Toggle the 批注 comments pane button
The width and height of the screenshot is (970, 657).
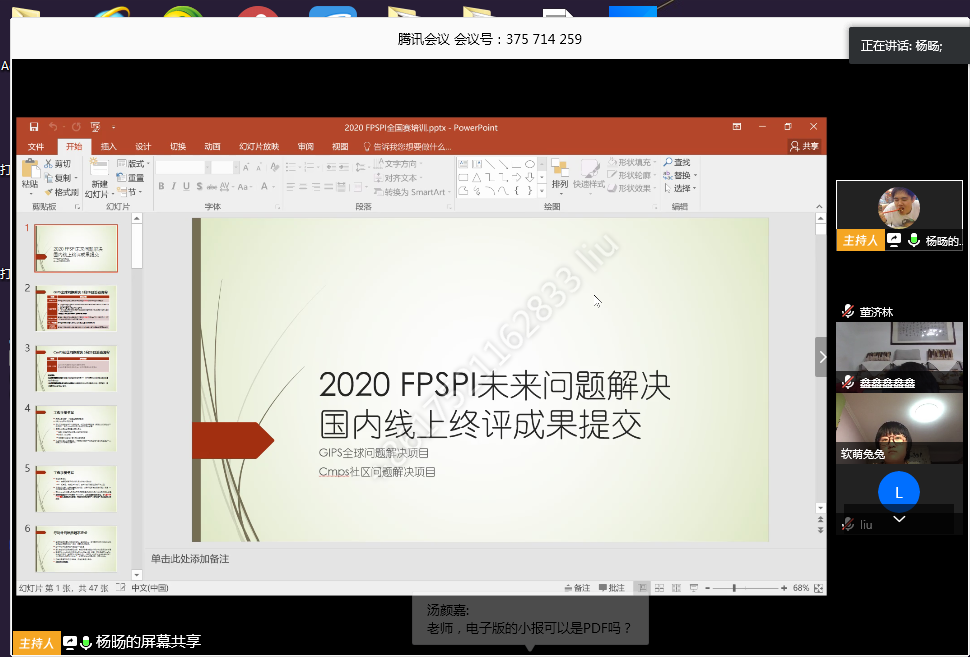pyautogui.click(x=612, y=588)
